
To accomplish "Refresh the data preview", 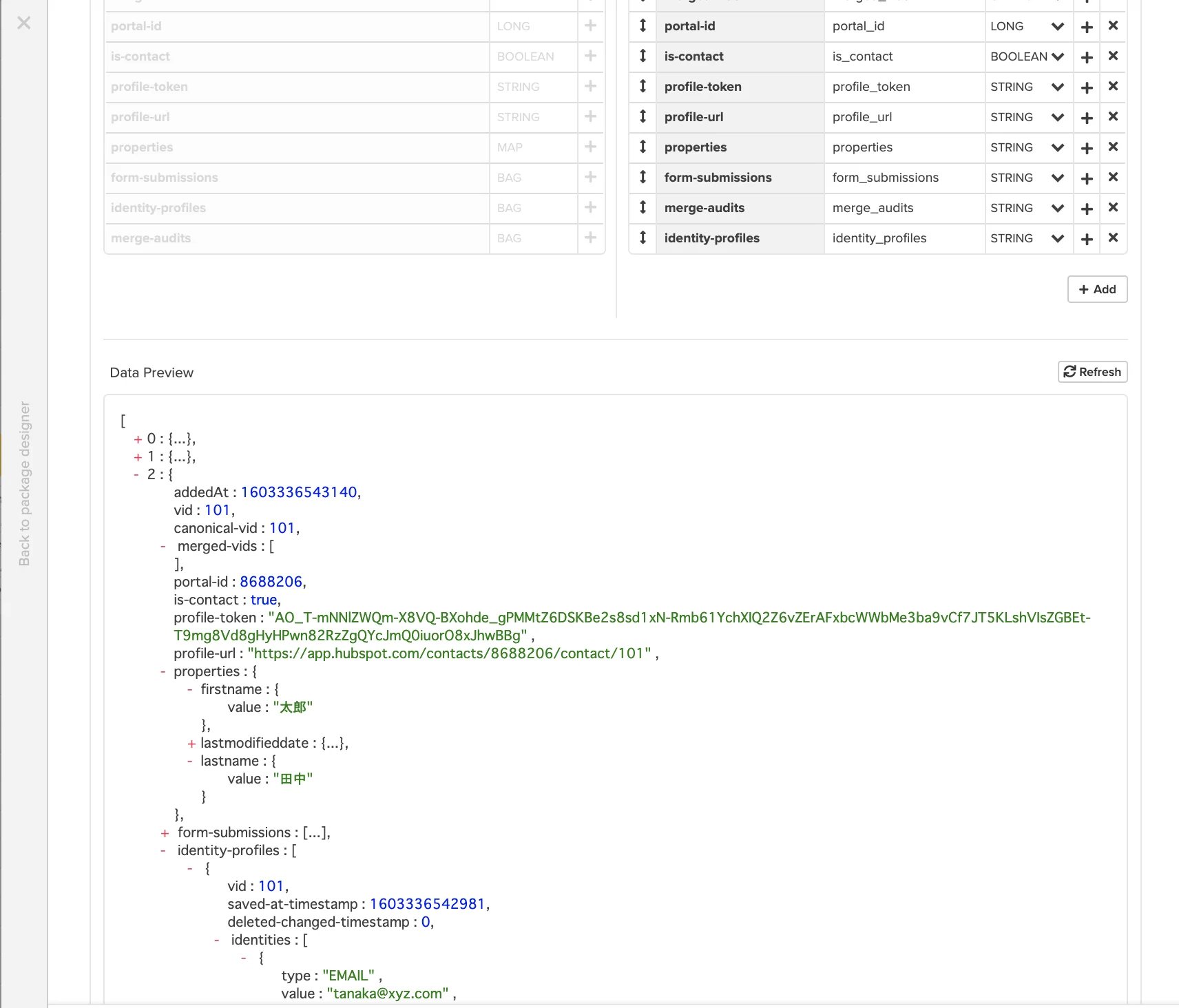I will click(1092, 372).
